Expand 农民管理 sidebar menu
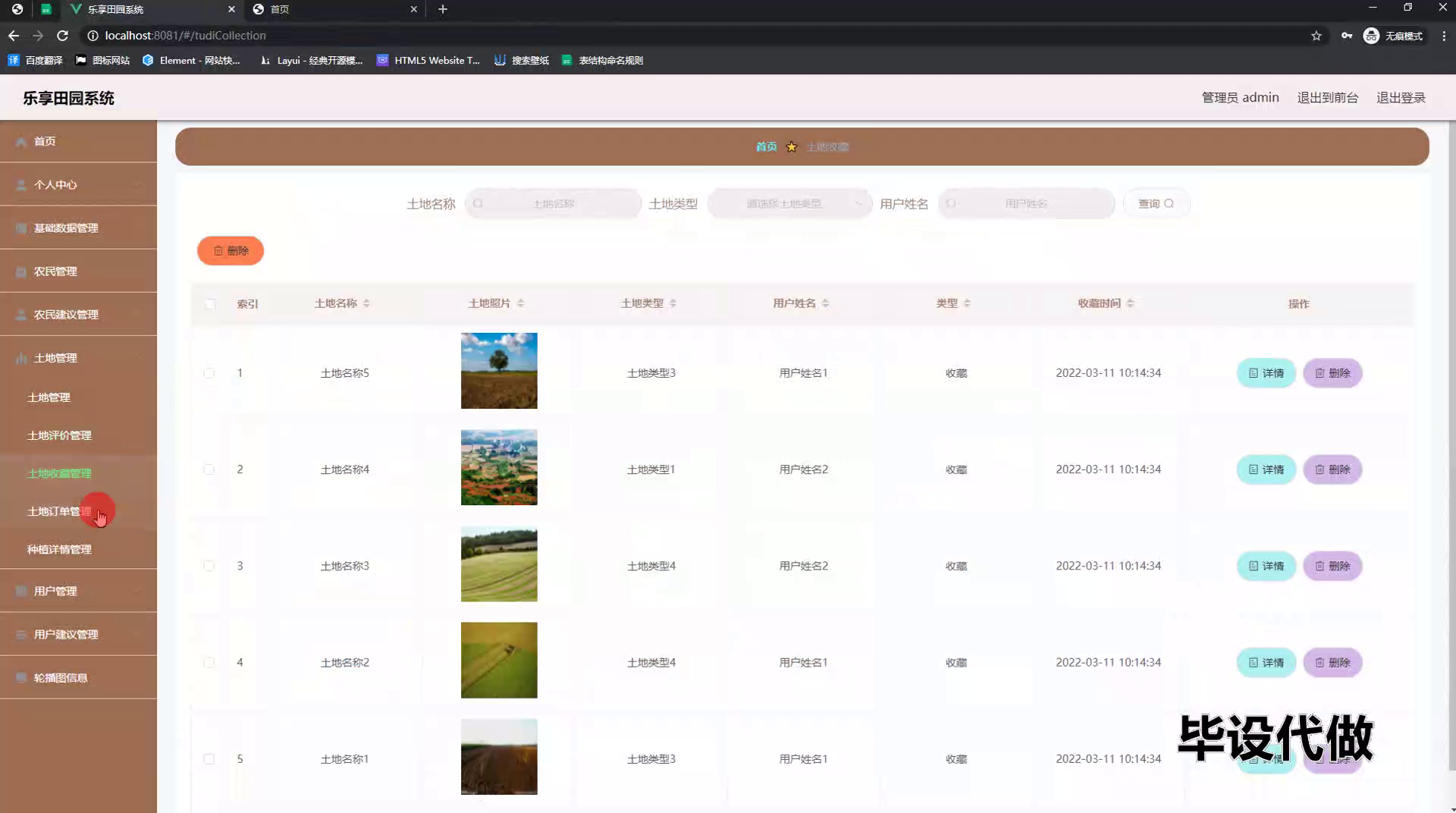 point(79,271)
